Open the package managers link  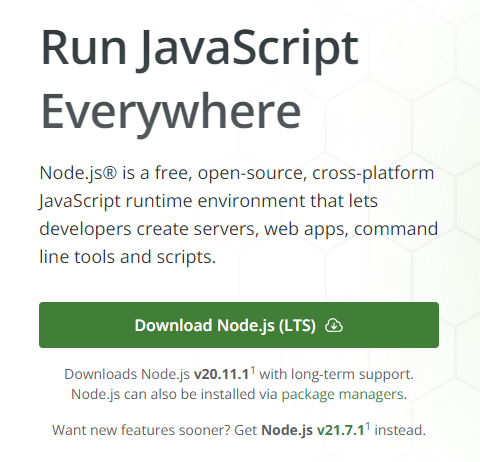coord(342,394)
